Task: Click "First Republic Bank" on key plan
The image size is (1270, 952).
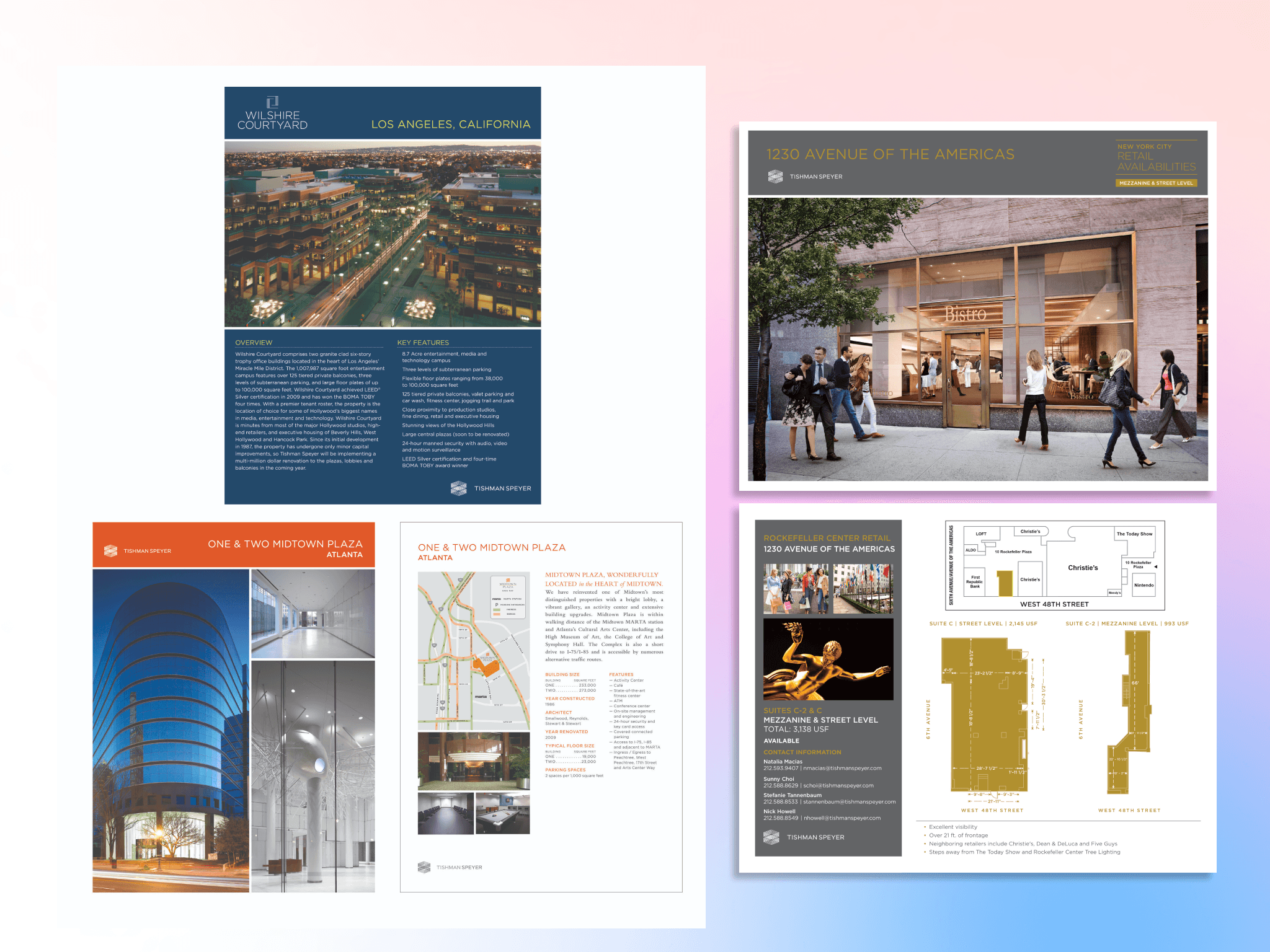Action: pyautogui.click(x=974, y=582)
